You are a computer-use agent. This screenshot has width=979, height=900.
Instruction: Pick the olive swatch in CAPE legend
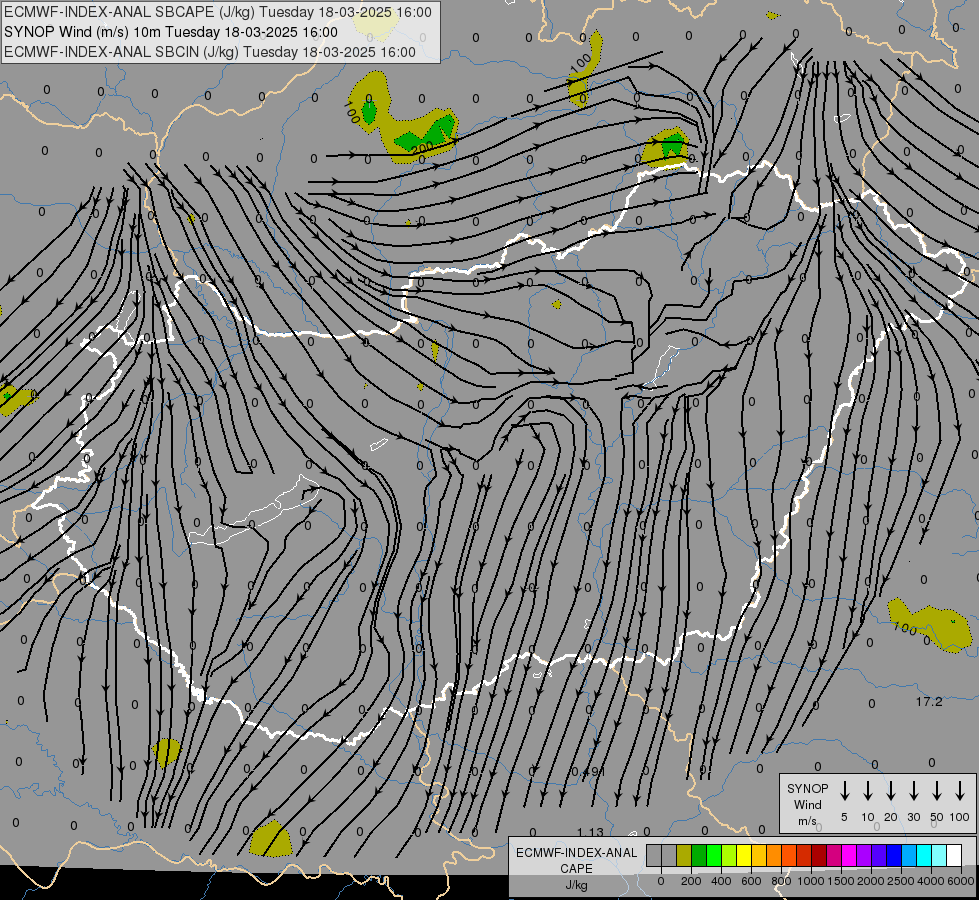(x=684, y=856)
